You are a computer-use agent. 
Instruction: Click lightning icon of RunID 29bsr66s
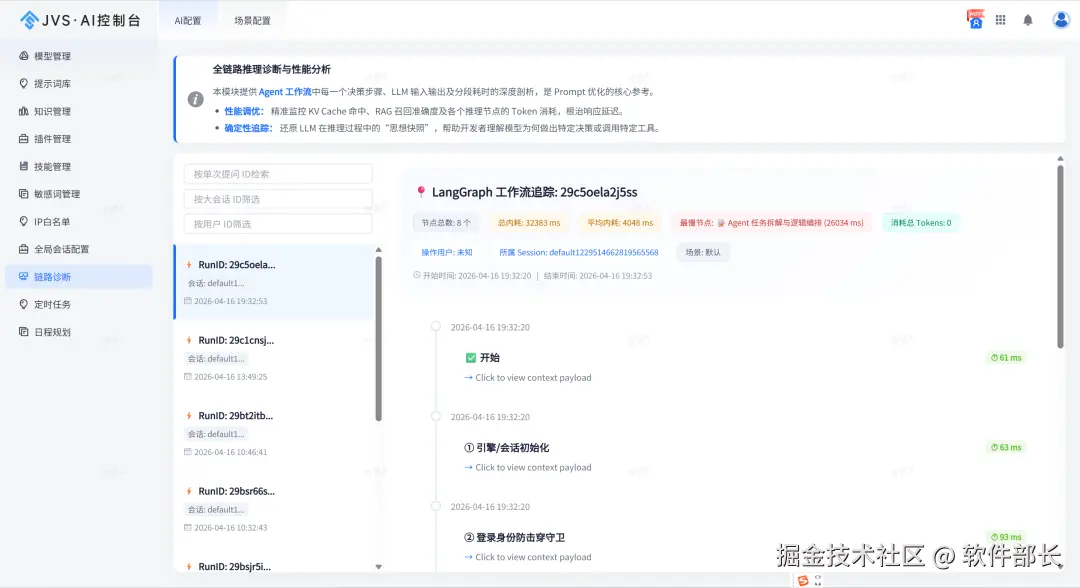pyautogui.click(x=189, y=491)
